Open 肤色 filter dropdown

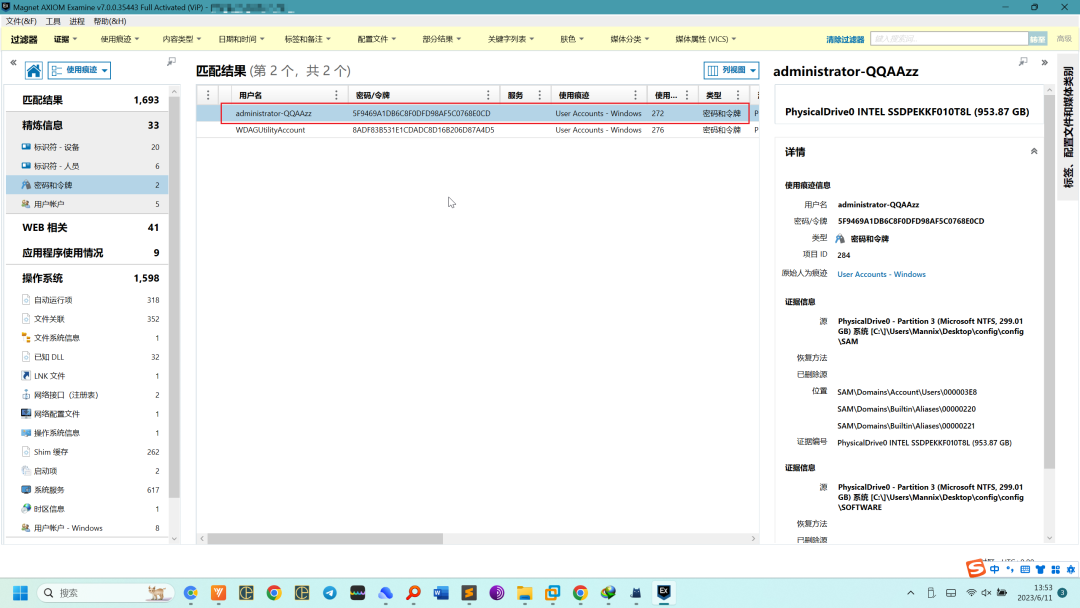coord(572,39)
